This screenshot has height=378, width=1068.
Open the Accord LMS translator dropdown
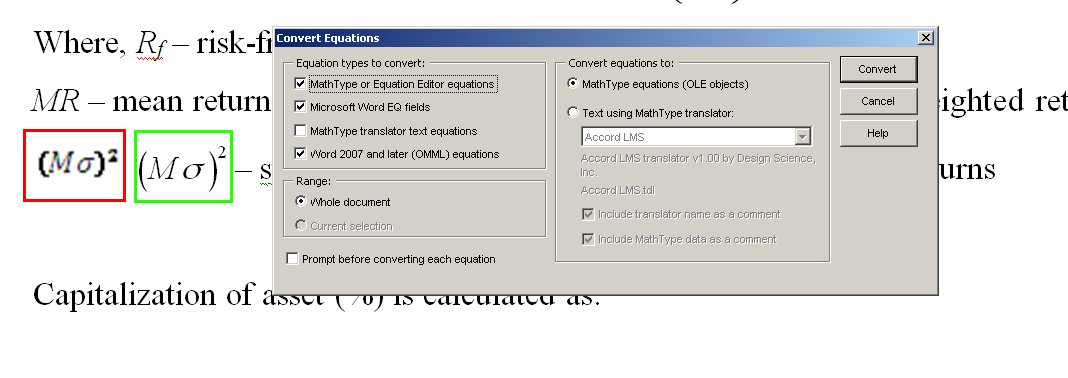click(x=696, y=137)
